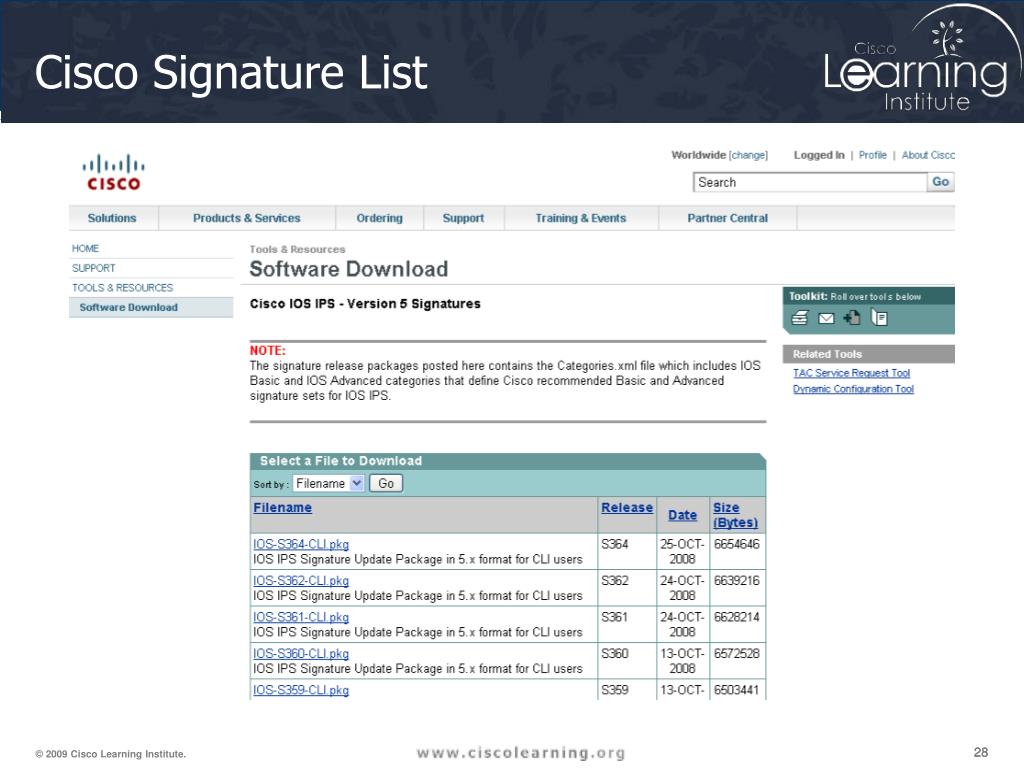The image size is (1024, 768).
Task: Sort by the Filename column header
Action: [283, 508]
